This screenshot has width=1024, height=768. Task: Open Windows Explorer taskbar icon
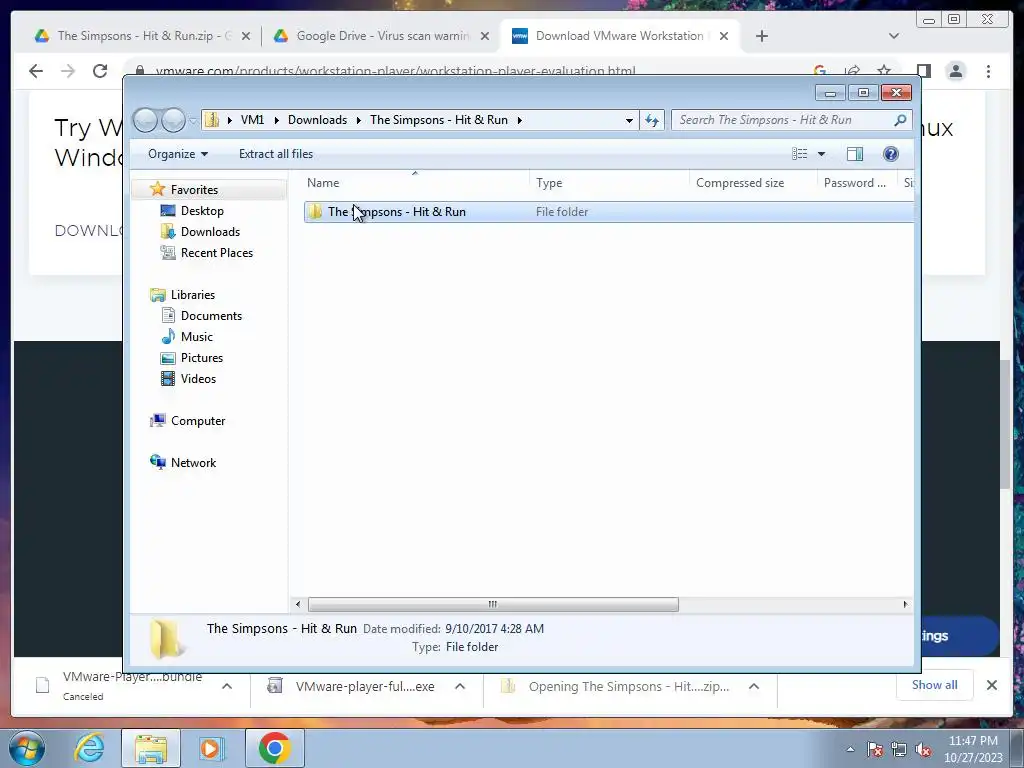[151, 748]
